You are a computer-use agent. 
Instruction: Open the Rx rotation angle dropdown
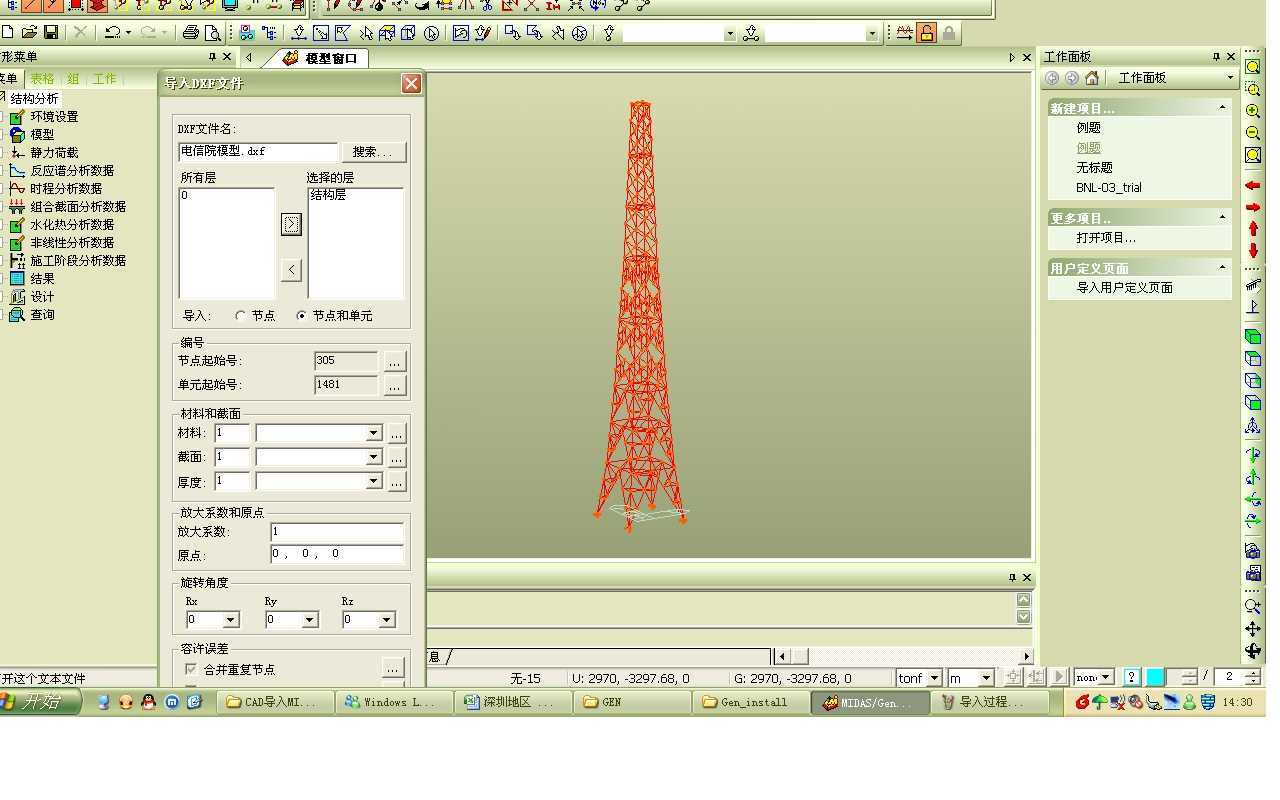click(230, 620)
